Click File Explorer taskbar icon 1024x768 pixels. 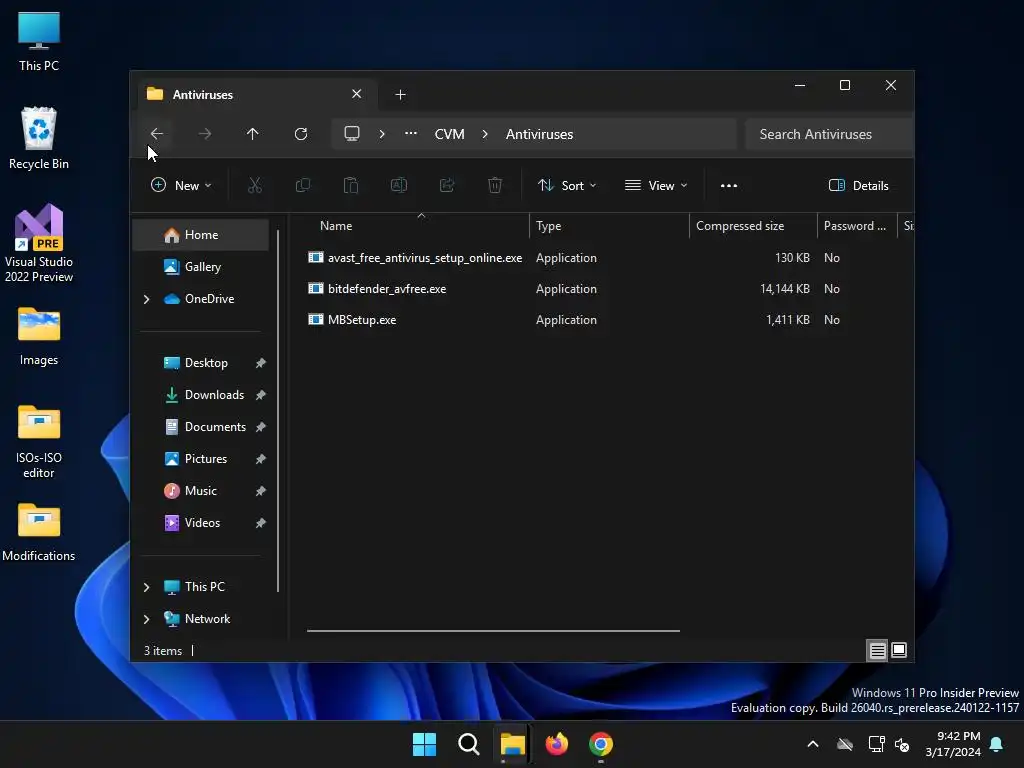tap(513, 744)
